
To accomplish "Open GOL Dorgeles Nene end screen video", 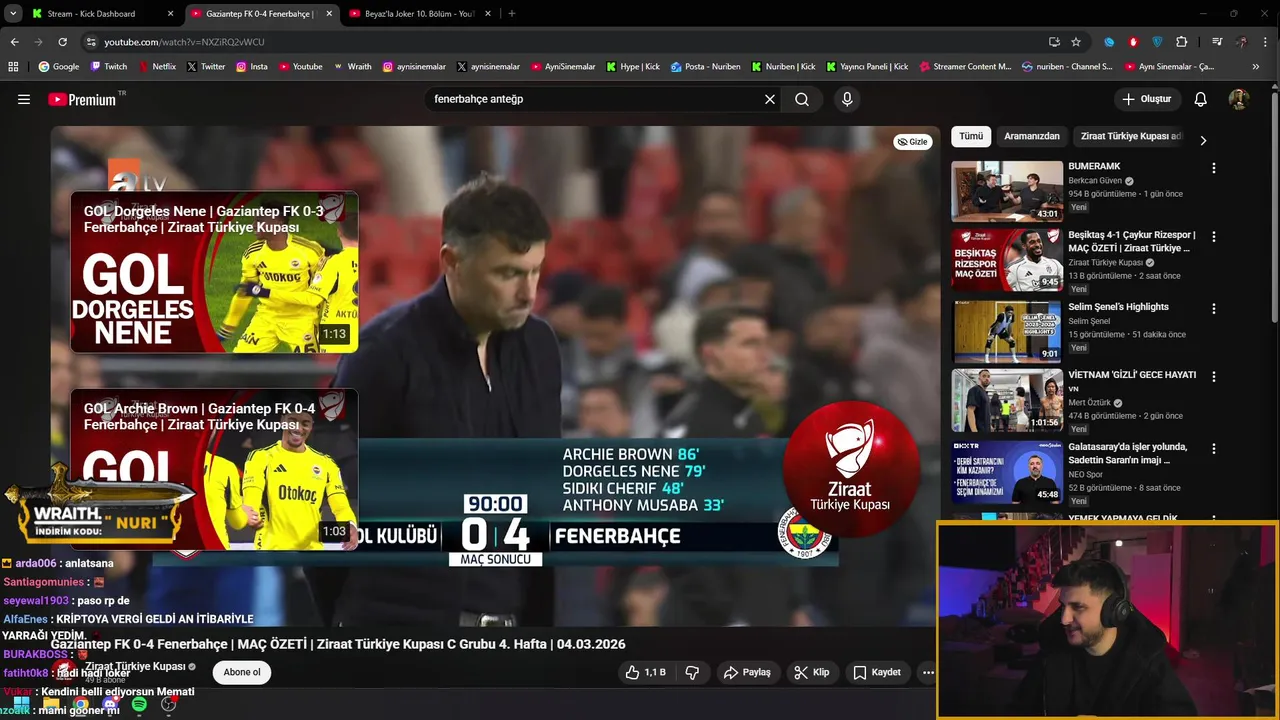I will point(214,272).
